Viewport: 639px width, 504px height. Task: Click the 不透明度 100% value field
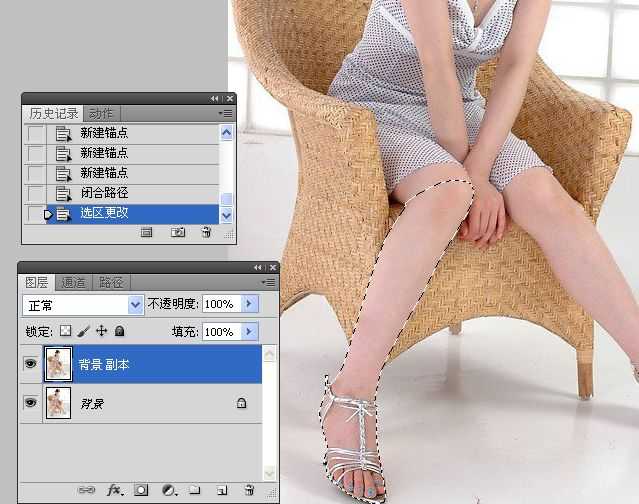point(222,304)
